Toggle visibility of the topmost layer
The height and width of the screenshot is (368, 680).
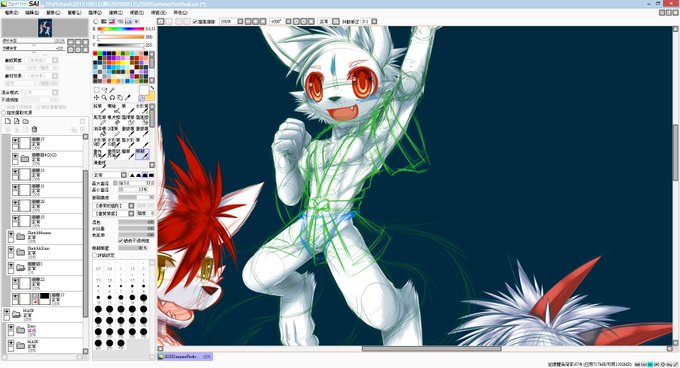(15, 140)
